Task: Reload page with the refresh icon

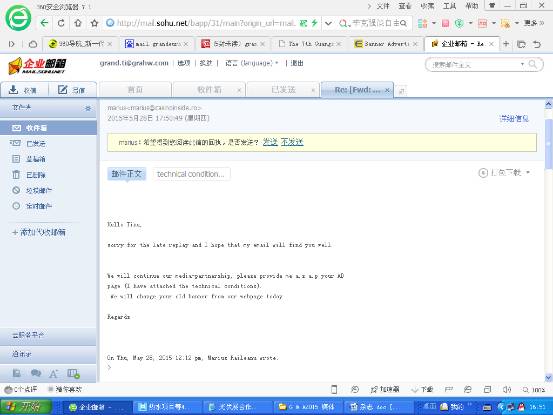Action: (61, 23)
